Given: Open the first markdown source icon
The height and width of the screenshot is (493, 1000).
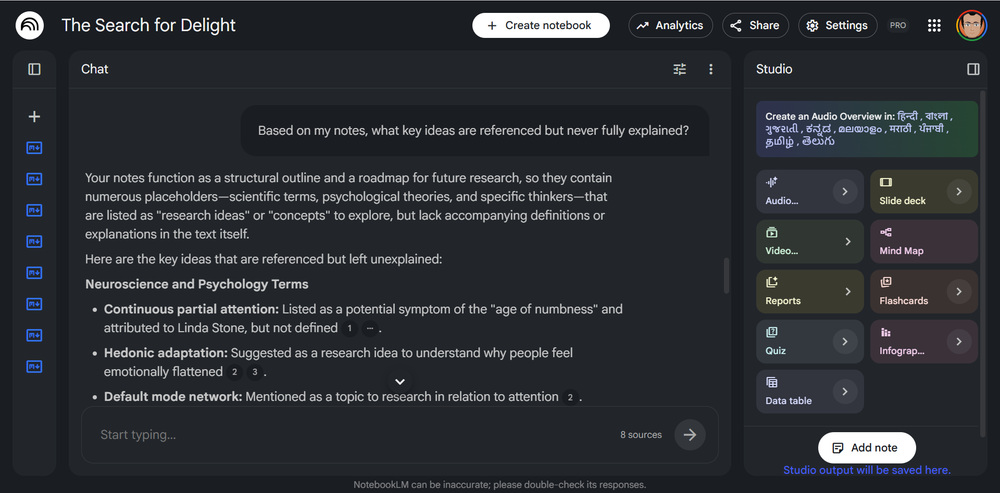Looking at the screenshot, I should coord(34,148).
